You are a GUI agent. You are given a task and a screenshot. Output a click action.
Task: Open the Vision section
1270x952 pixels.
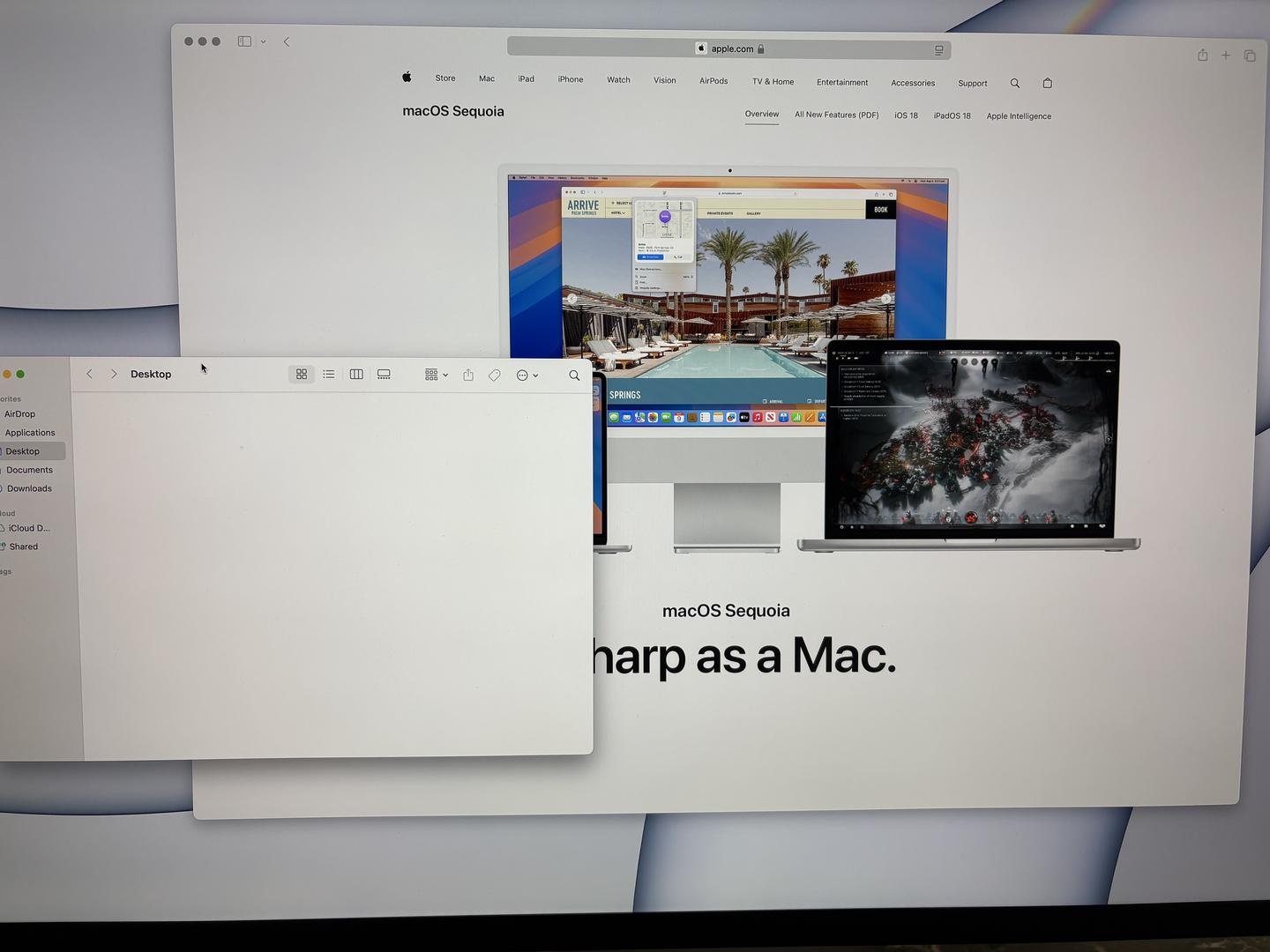(665, 80)
